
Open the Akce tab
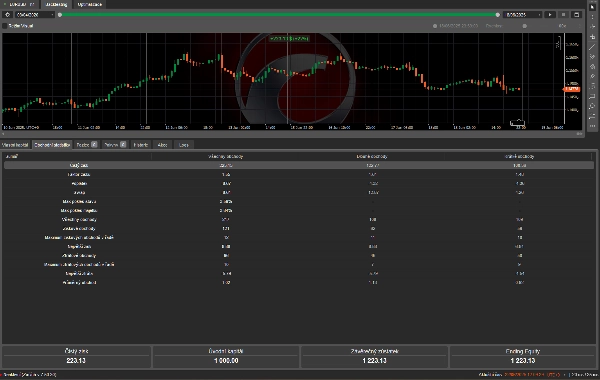[x=162, y=145]
